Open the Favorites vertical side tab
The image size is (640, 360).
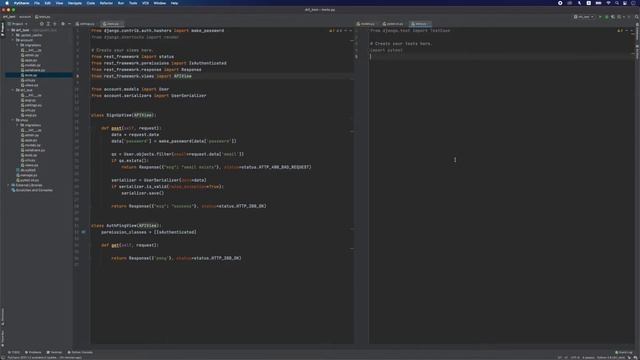click(2, 338)
